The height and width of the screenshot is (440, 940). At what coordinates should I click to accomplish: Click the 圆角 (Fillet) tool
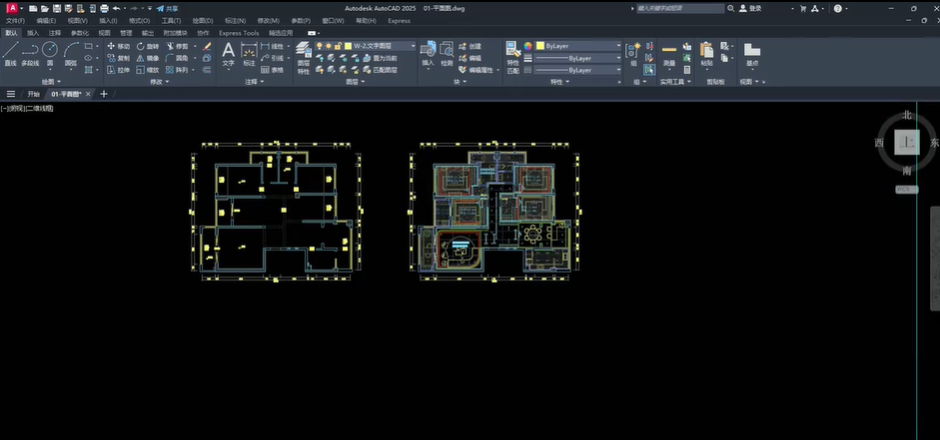pos(177,58)
